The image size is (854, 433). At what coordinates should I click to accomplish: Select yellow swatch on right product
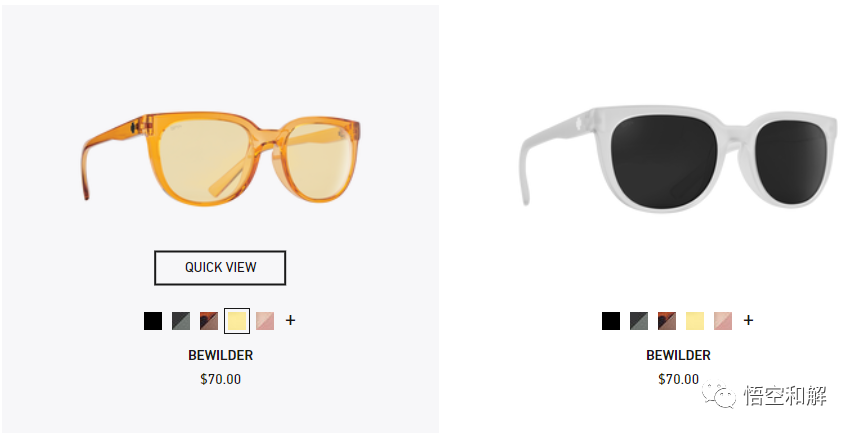coord(695,321)
